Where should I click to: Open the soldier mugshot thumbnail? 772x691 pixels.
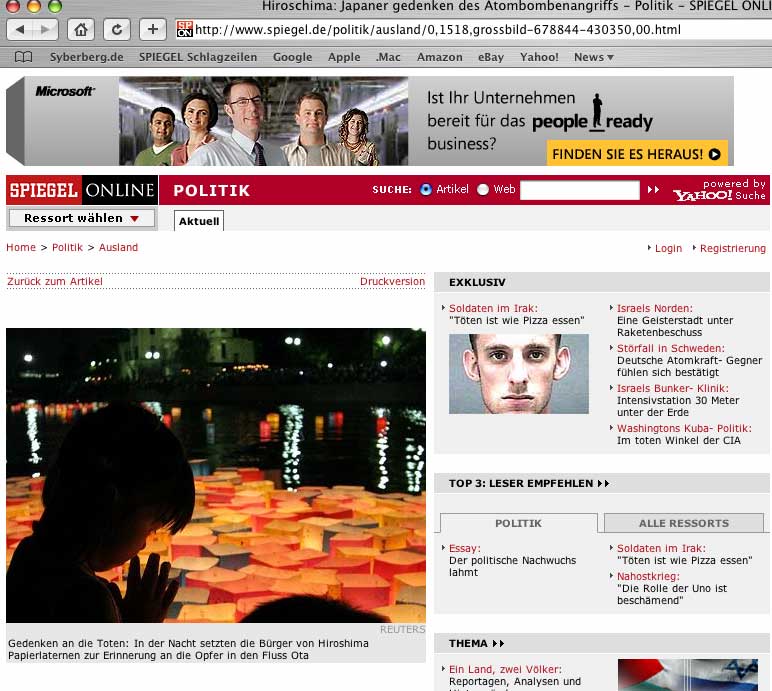[x=518, y=374]
